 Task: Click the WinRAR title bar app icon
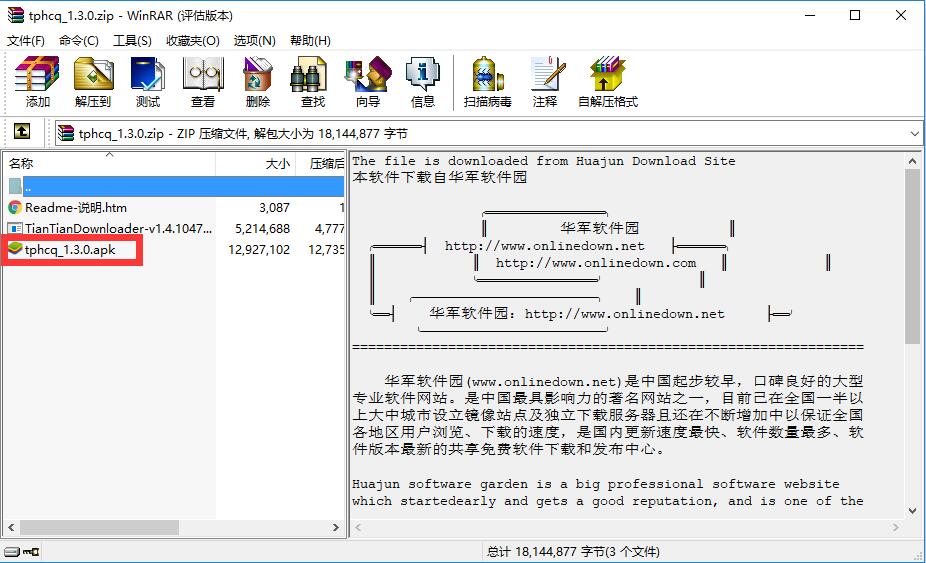click(x=15, y=15)
